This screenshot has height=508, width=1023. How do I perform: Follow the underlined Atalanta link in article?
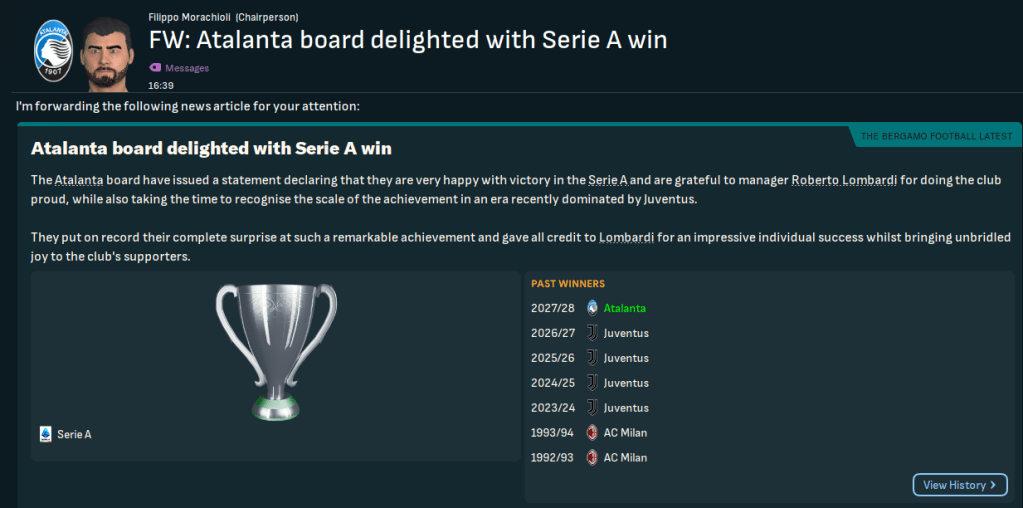pos(79,180)
